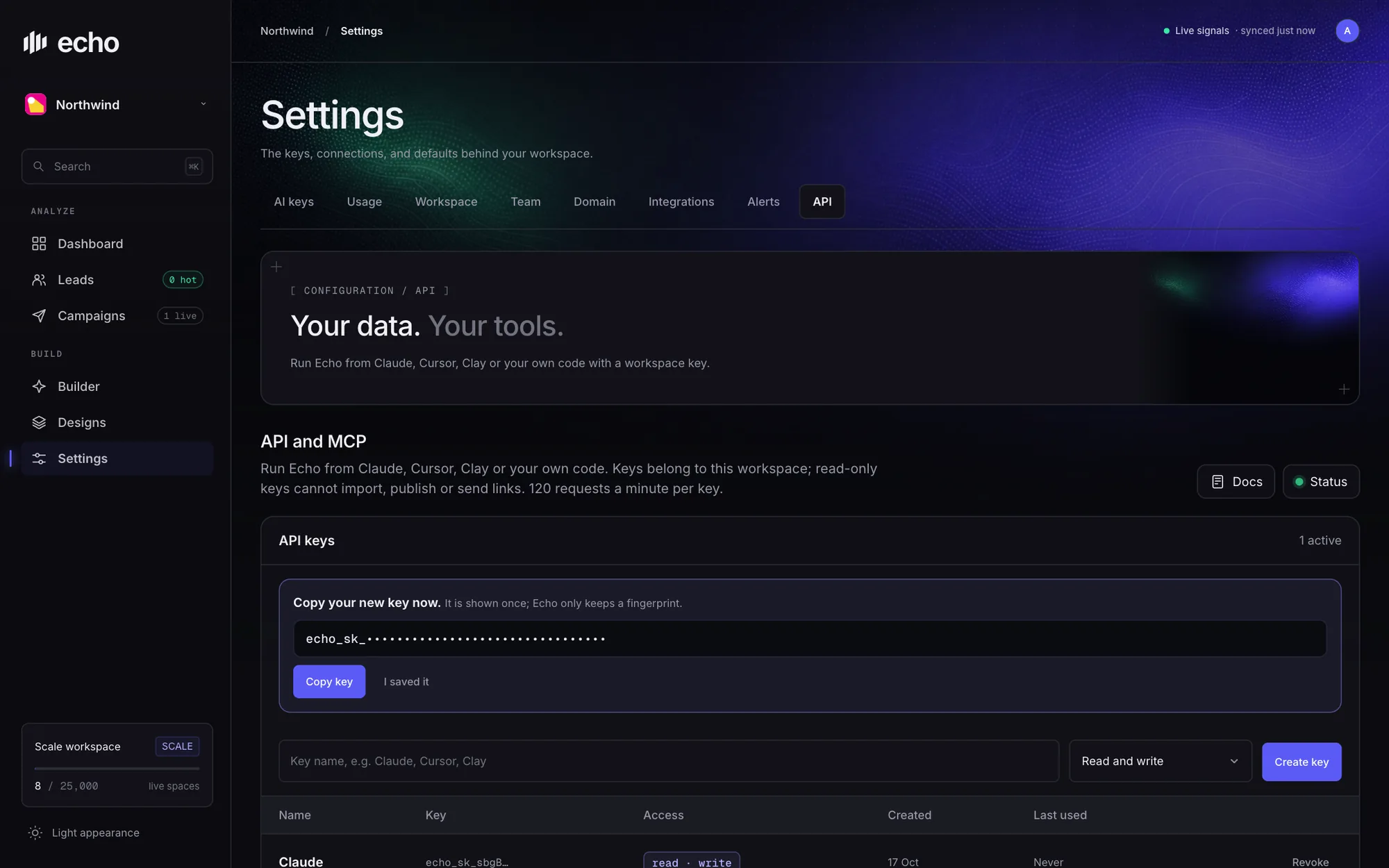Open the Leads page
This screenshot has width=1389, height=868.
[117, 280]
